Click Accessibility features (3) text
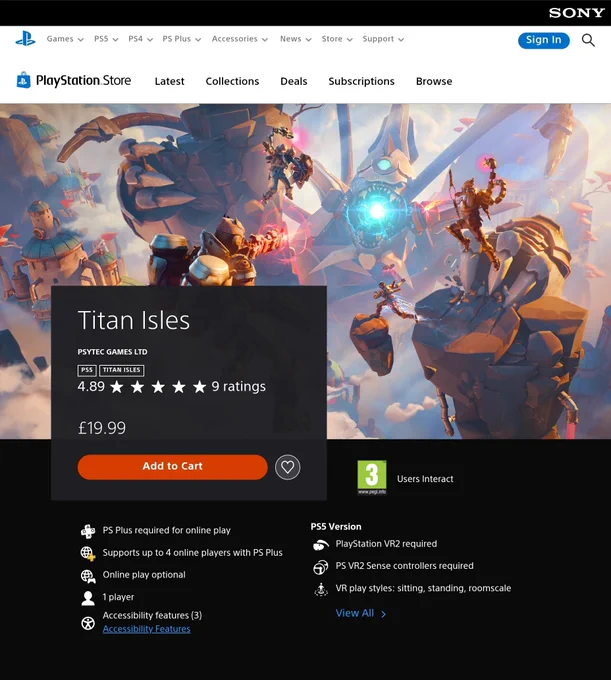Image resolution: width=611 pixels, height=680 pixels. coord(152,615)
